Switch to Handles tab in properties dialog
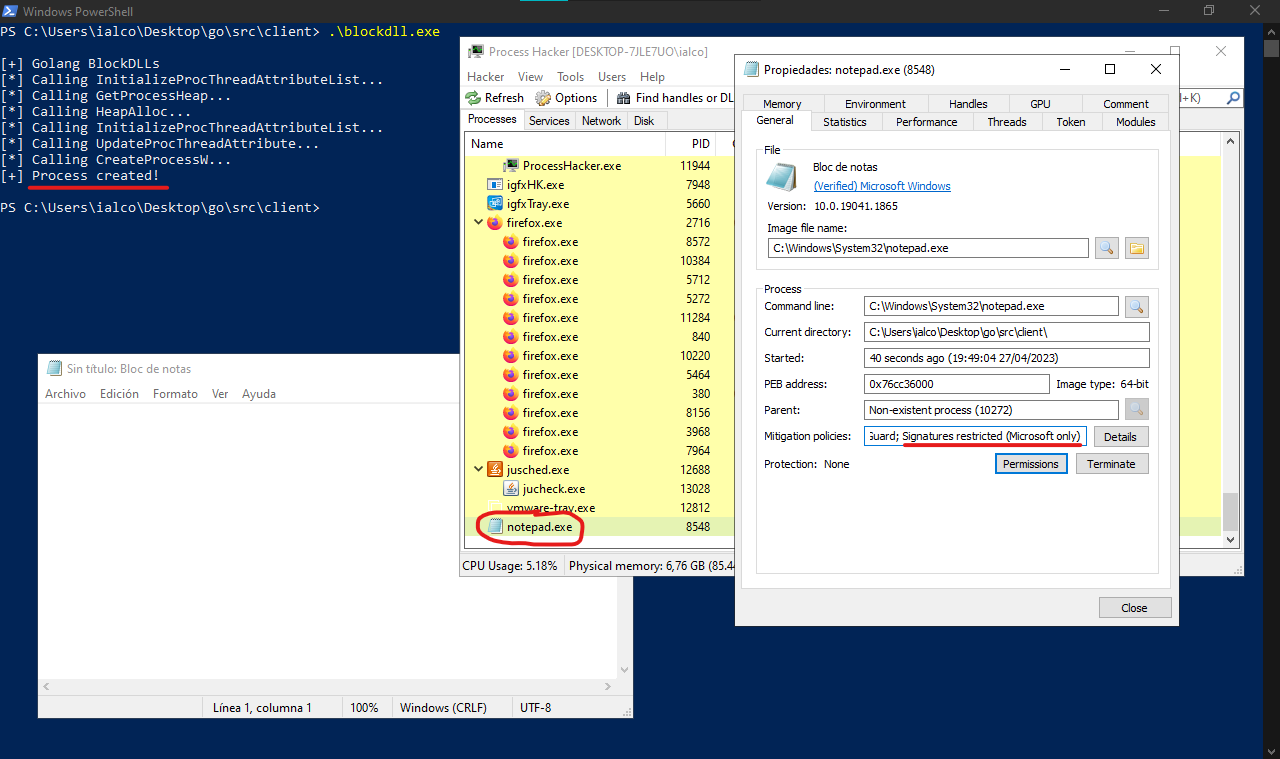 click(x=968, y=104)
